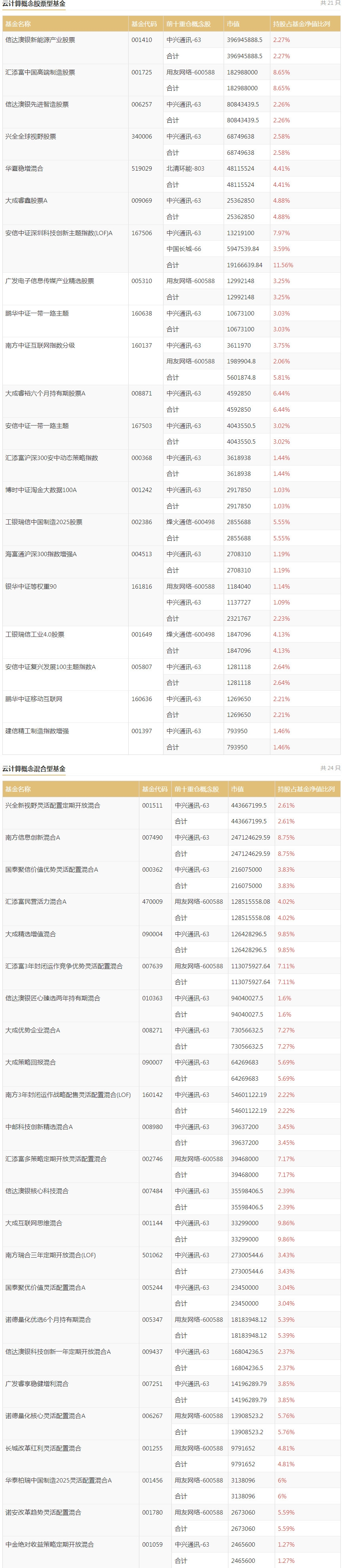Open fund 汇添富中国高端制造股票
The height and width of the screenshot is (1568, 342).
tap(40, 72)
